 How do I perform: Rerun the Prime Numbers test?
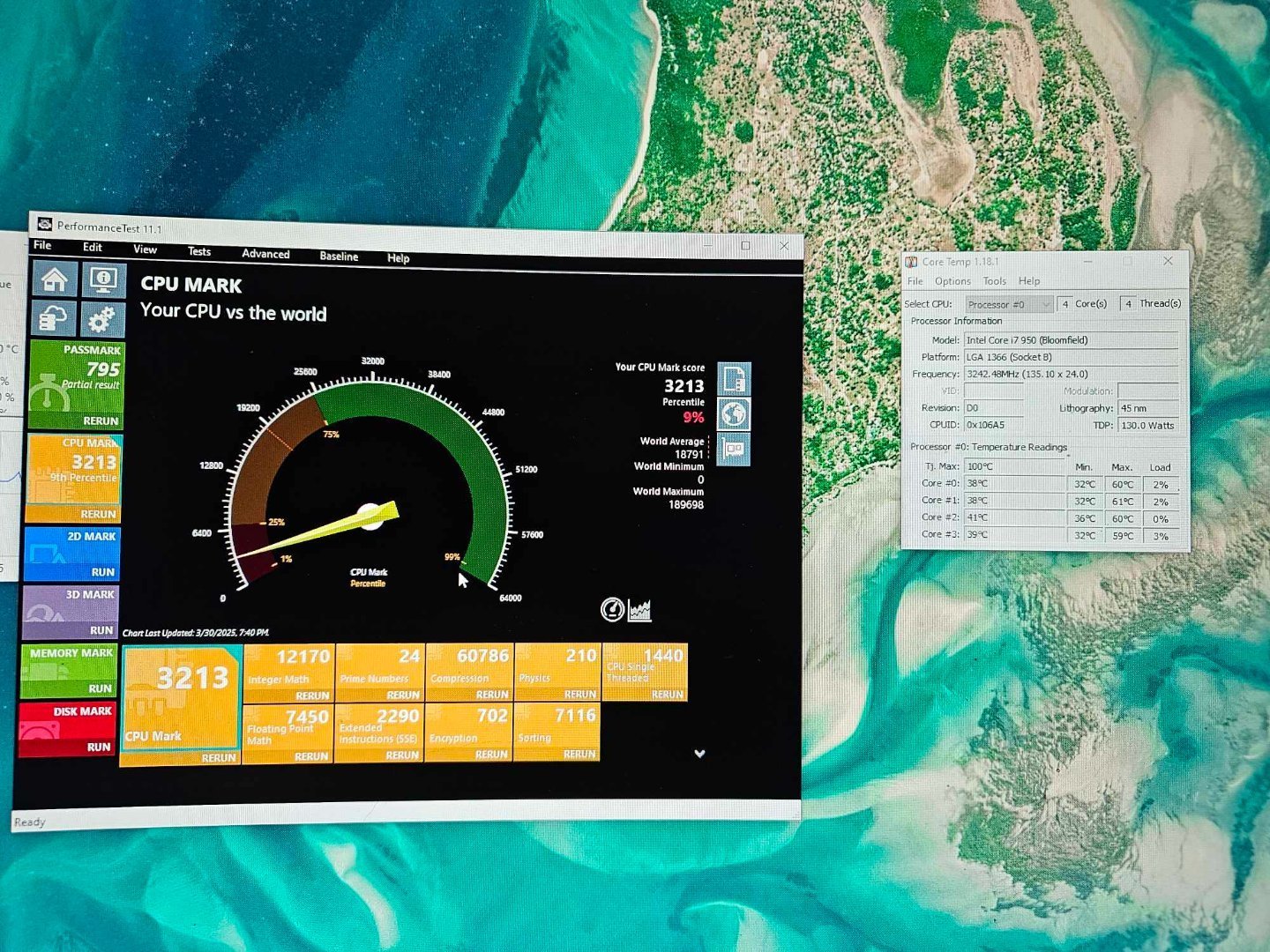pos(403,695)
